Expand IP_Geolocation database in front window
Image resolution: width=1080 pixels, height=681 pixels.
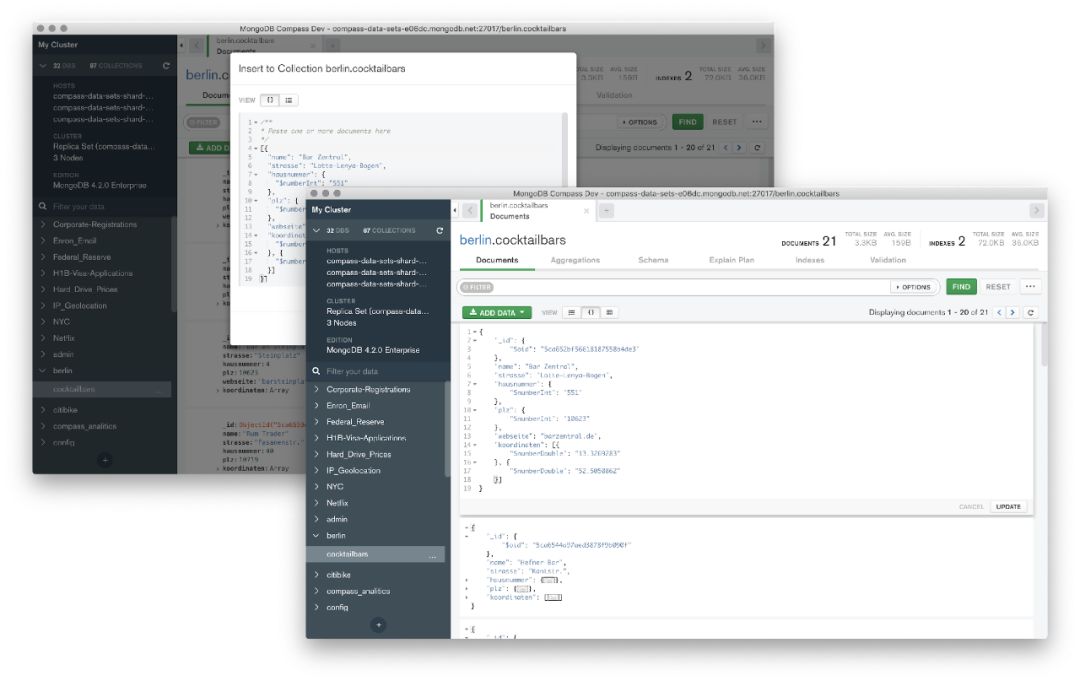pos(316,471)
